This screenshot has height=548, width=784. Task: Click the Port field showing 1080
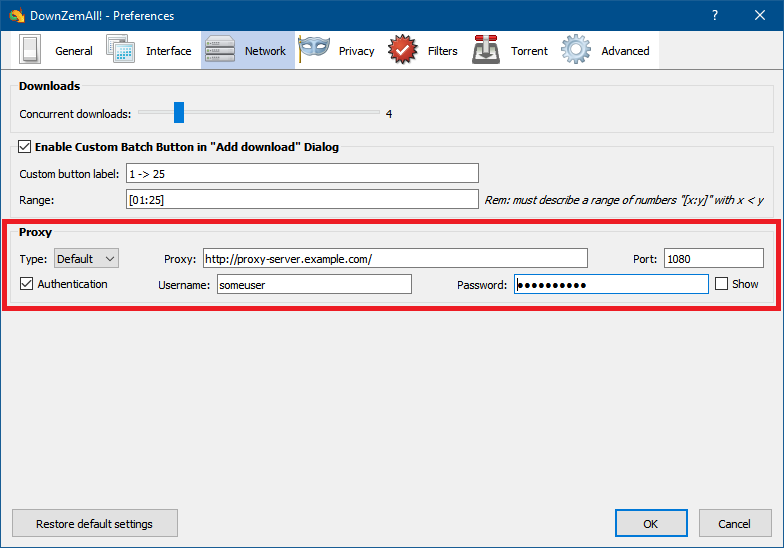[x=714, y=258]
